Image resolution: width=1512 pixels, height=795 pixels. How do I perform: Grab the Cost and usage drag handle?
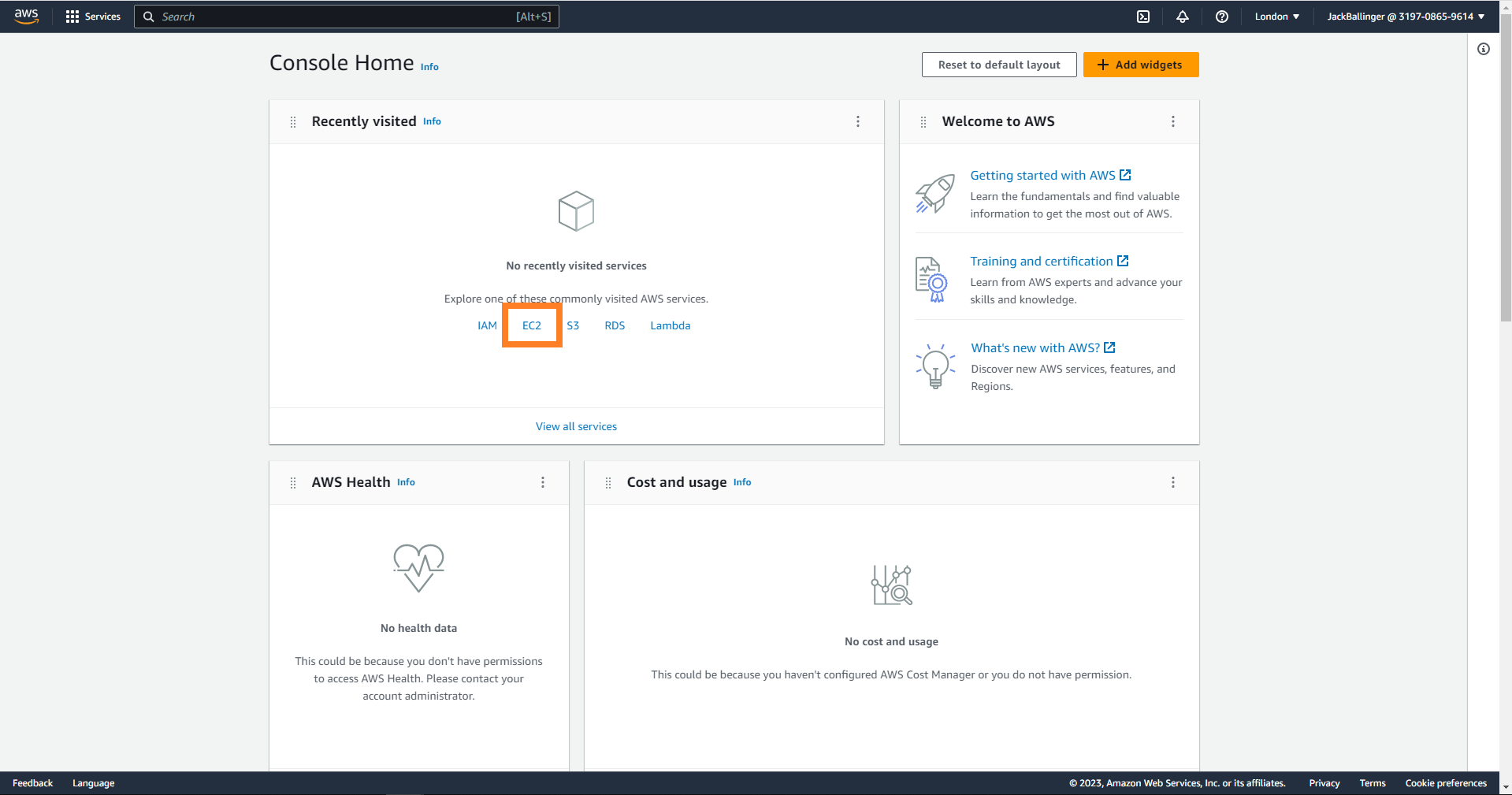pyautogui.click(x=608, y=483)
